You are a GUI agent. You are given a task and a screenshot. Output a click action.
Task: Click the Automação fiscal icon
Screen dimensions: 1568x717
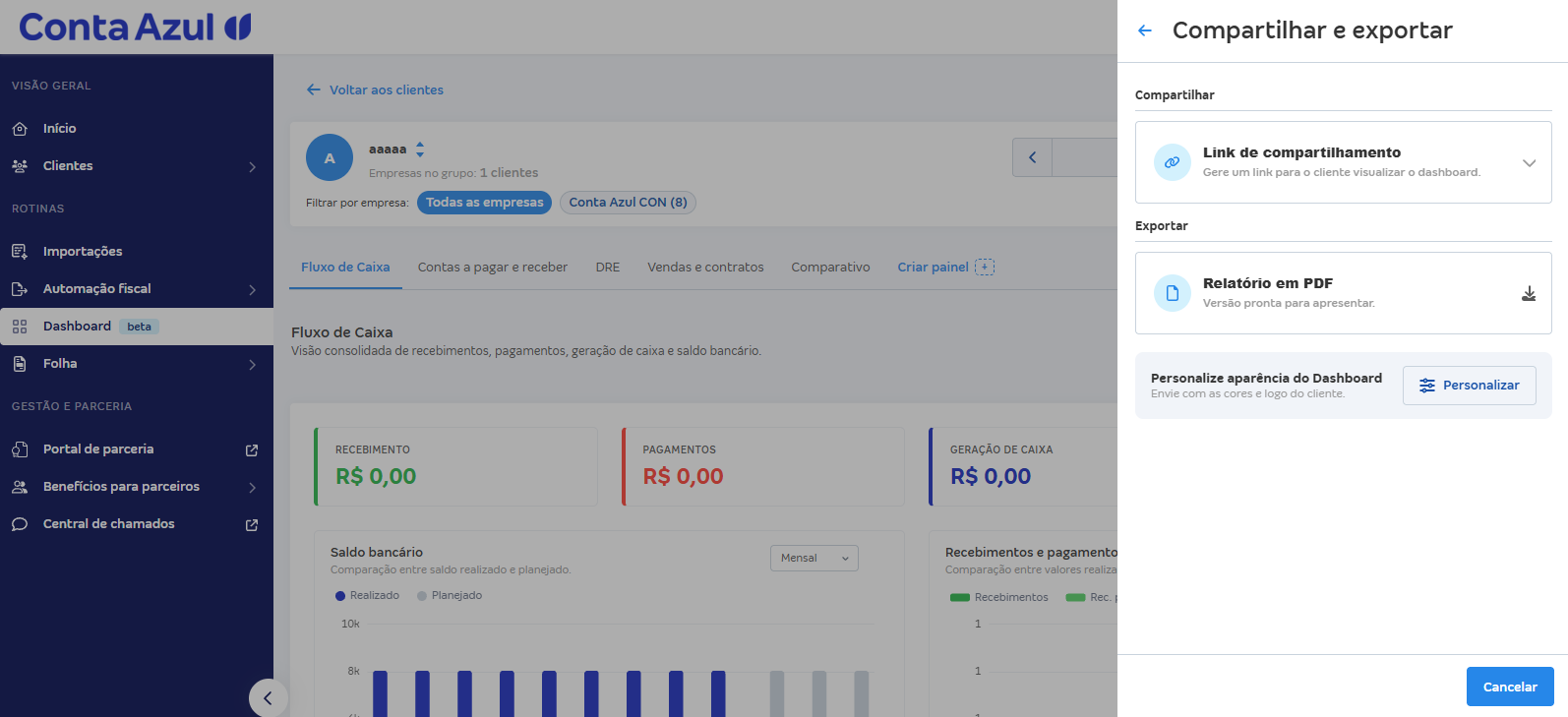[x=20, y=289]
